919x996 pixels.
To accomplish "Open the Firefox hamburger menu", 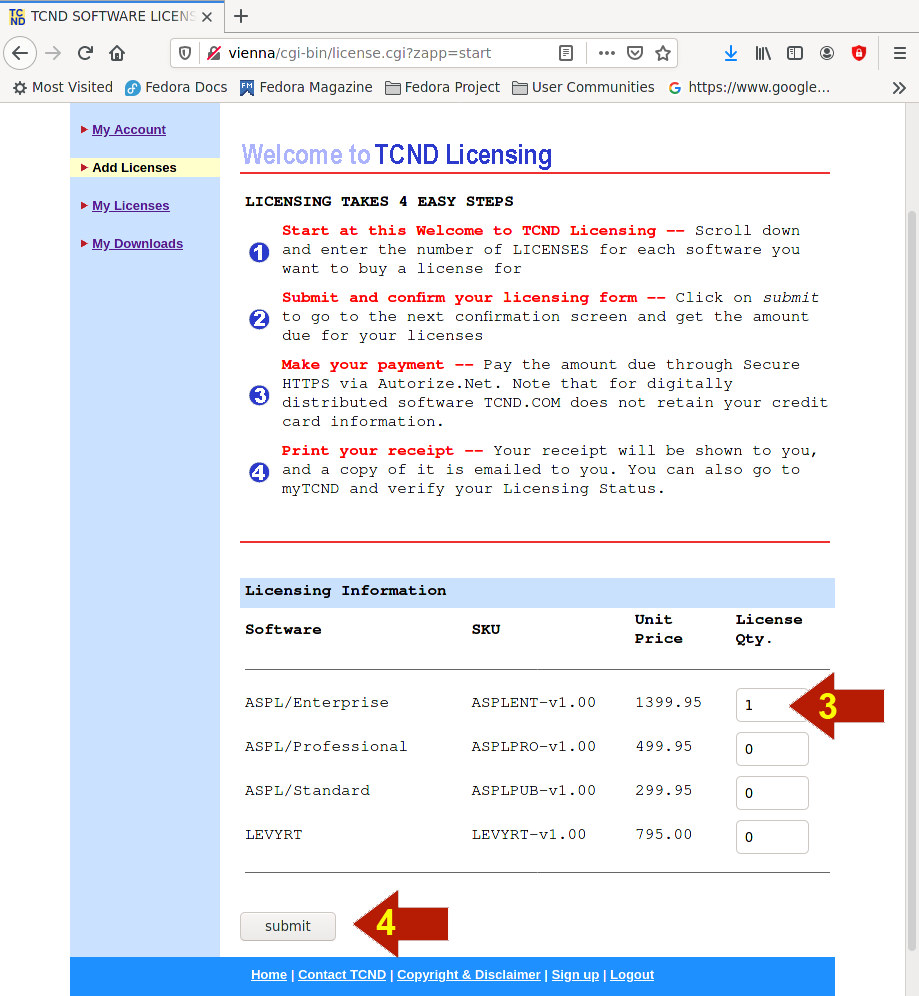I will 899,53.
